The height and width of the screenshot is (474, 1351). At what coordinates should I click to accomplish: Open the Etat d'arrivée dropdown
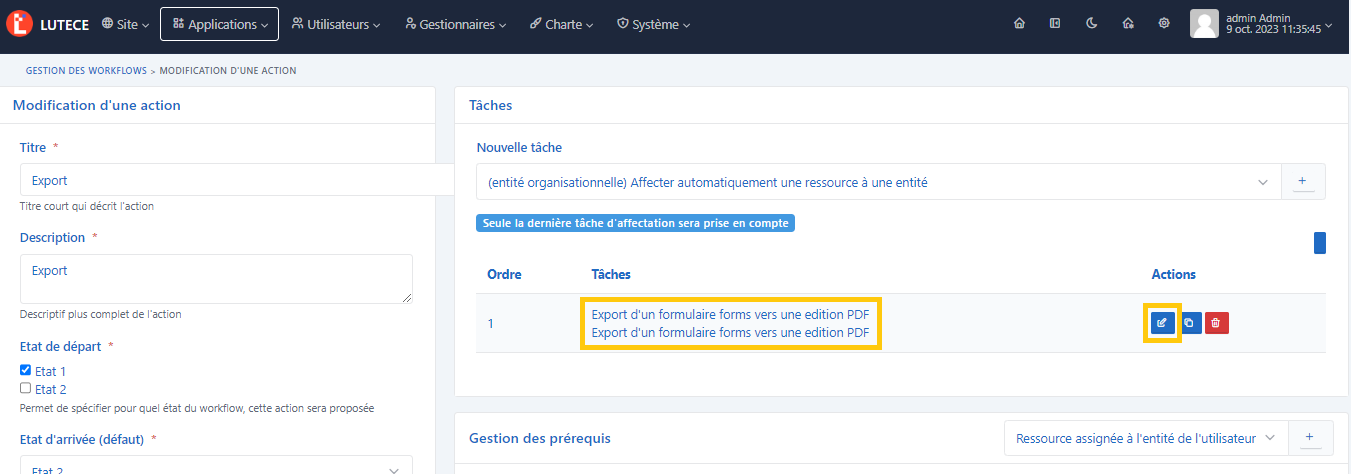click(x=216, y=465)
